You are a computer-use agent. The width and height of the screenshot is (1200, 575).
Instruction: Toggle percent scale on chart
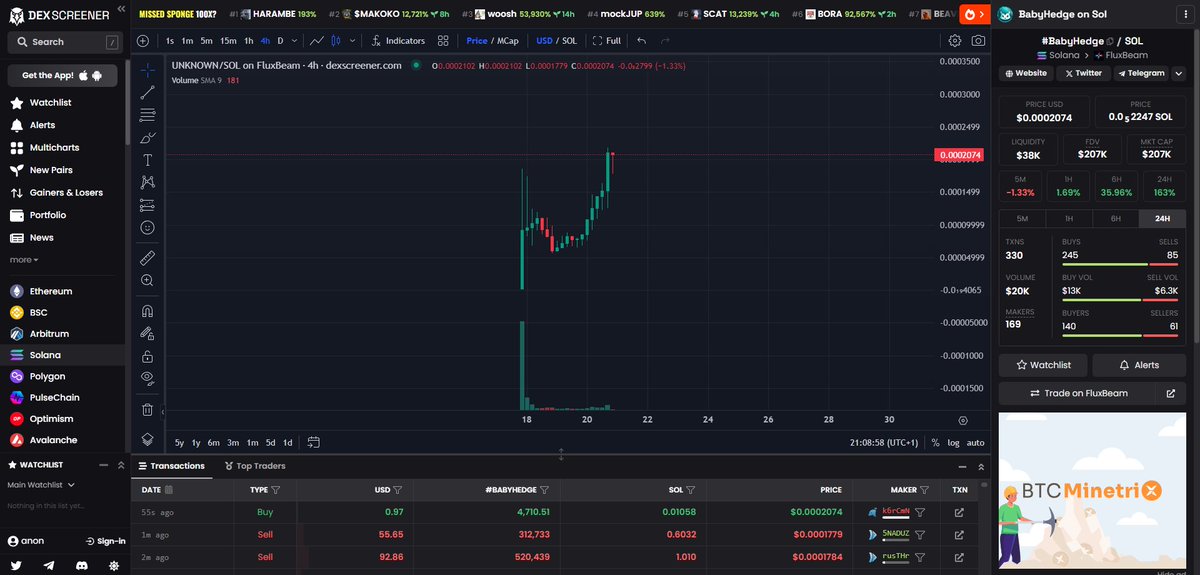935,442
